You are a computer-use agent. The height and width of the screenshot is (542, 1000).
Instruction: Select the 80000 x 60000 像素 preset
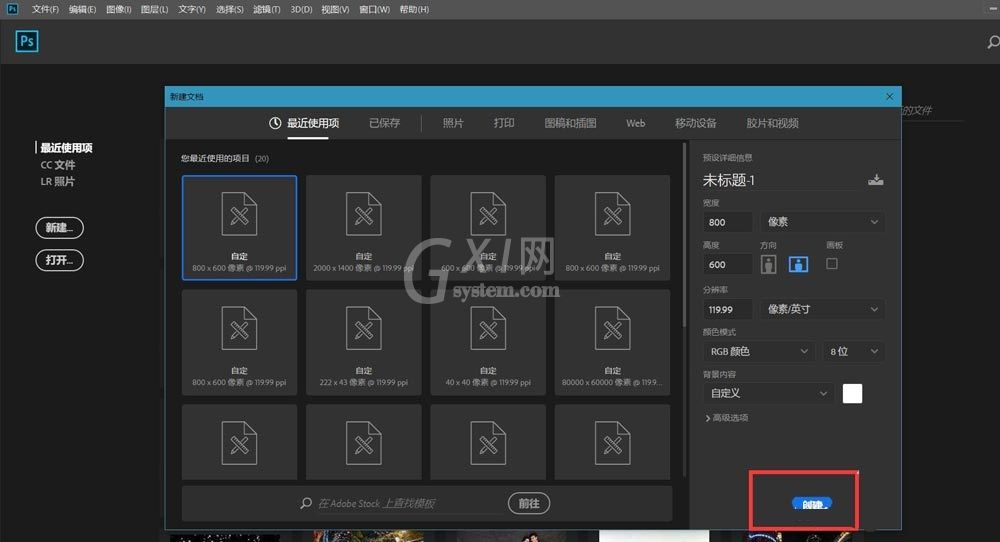pos(612,342)
